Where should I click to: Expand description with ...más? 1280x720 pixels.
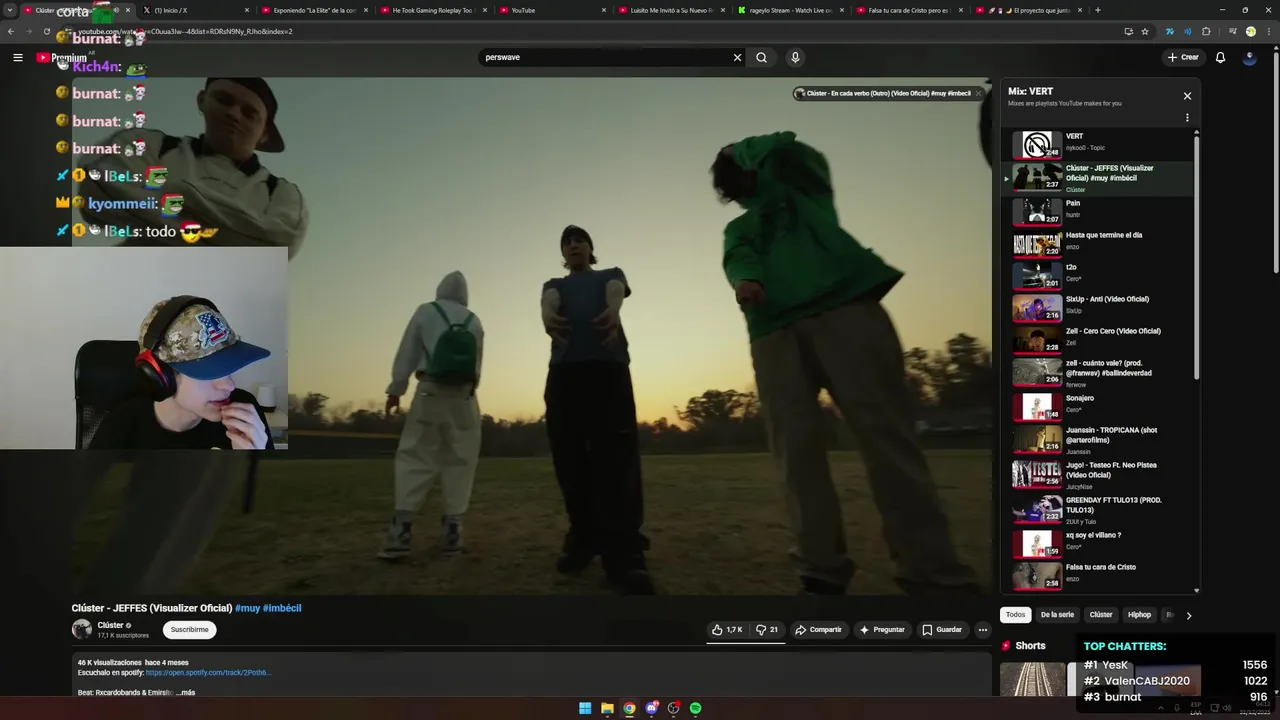click(x=184, y=692)
